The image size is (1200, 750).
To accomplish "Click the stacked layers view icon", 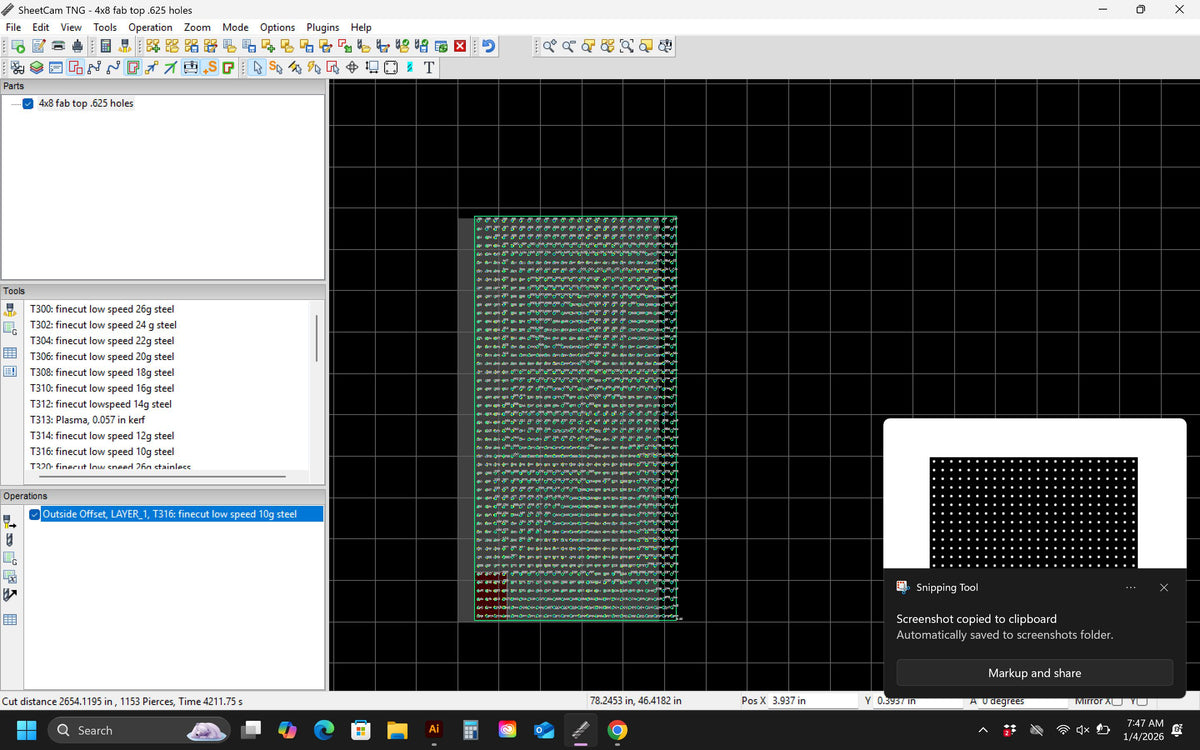I will pos(36,67).
